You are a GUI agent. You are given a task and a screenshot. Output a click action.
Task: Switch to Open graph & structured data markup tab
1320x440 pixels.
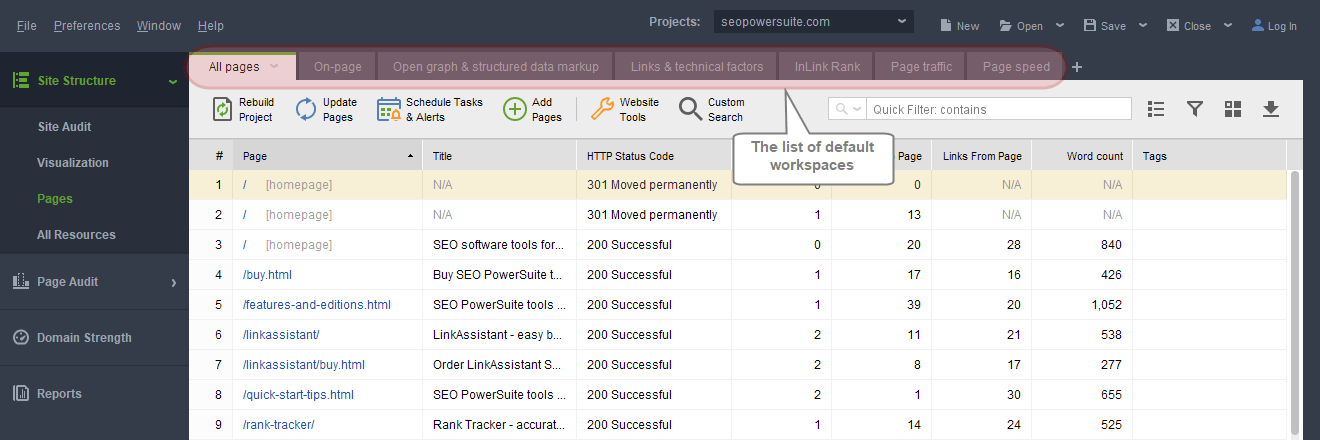click(x=495, y=67)
